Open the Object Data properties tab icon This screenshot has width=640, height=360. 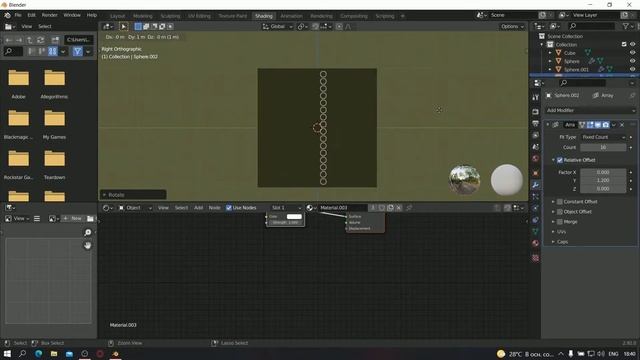tap(536, 231)
